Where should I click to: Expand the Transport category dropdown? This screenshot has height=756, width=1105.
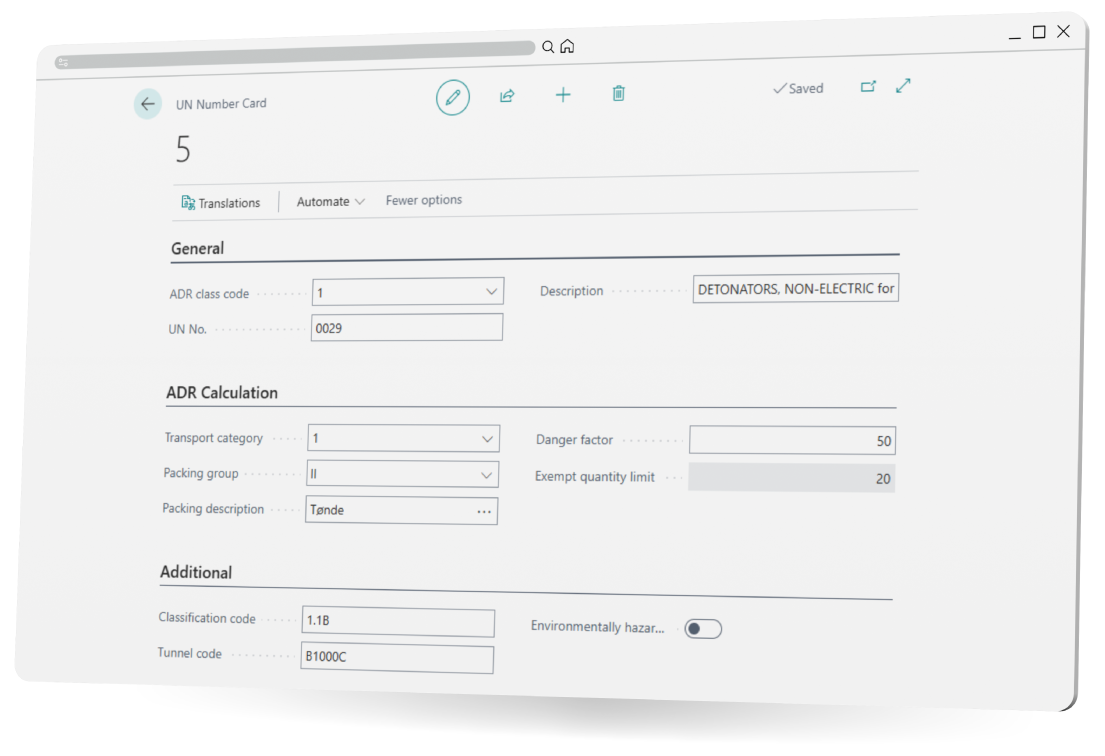(x=490, y=438)
